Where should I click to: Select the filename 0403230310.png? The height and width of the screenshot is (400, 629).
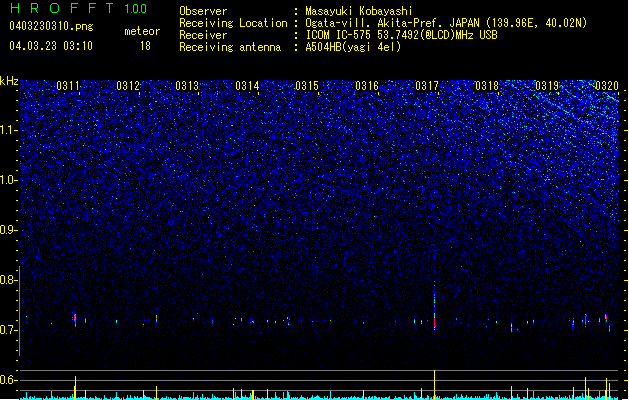tap(51, 26)
